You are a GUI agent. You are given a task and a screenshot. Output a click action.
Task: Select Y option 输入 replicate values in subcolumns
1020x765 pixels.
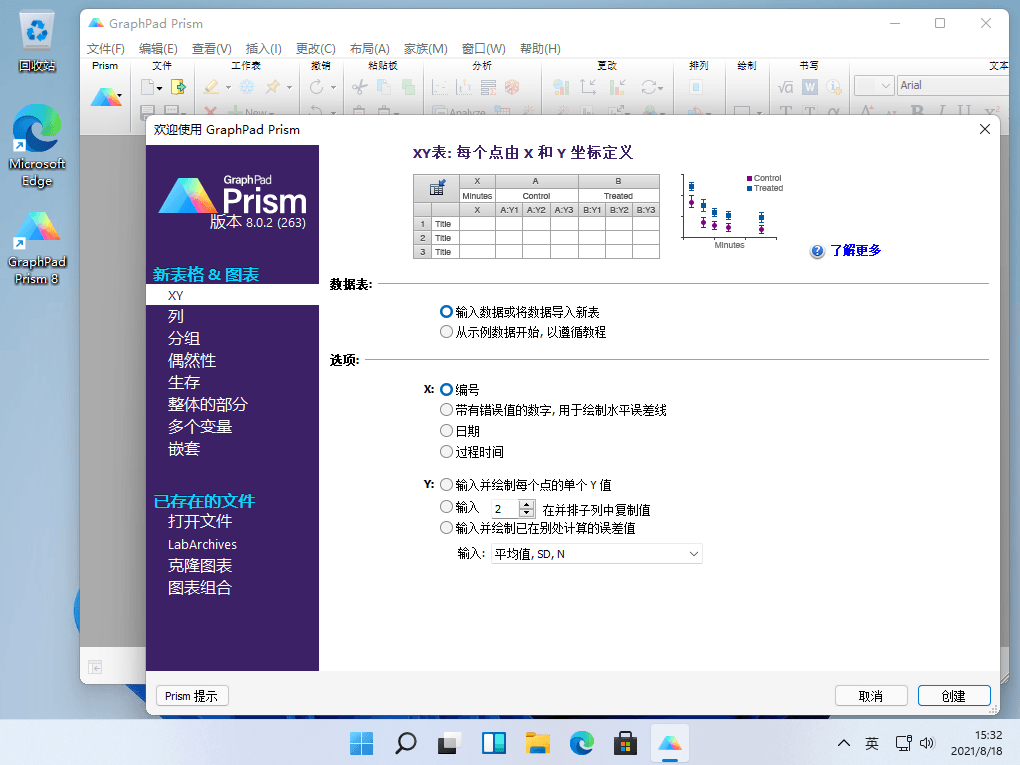point(446,506)
